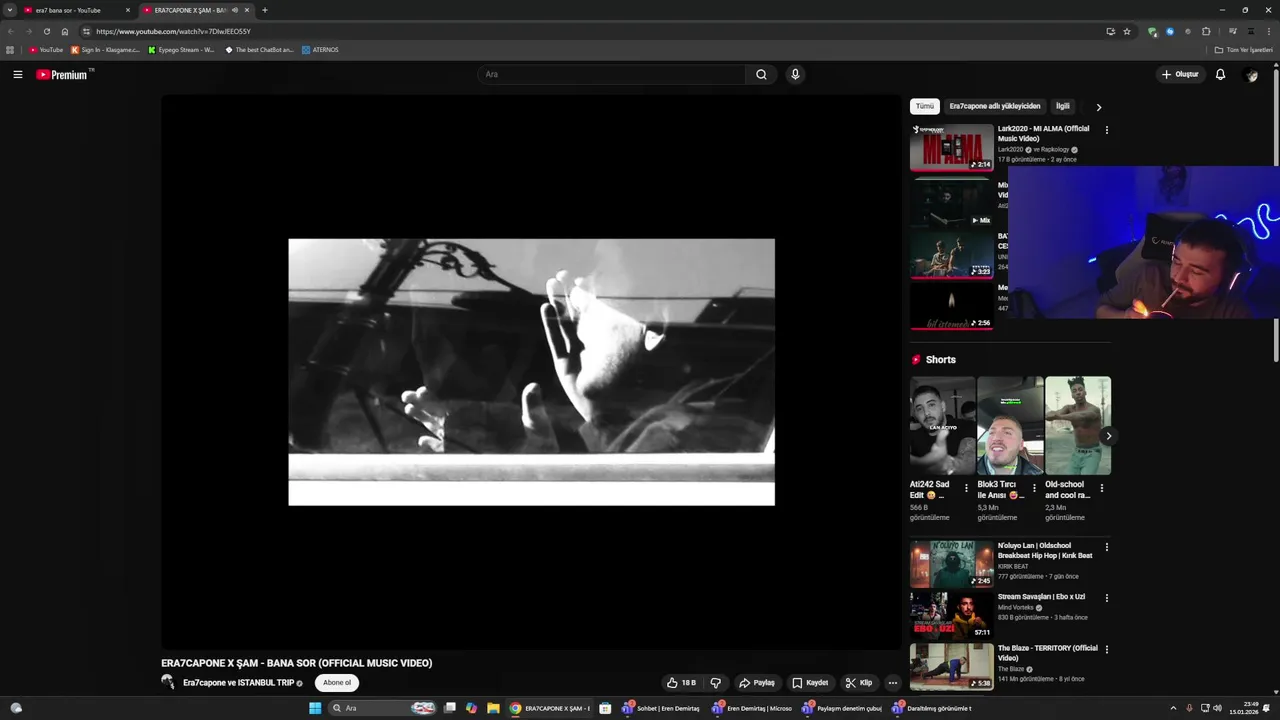Switch to 'era7 bana sor - YouTube' tab
Viewport: 1280px width, 720px height.
point(70,10)
